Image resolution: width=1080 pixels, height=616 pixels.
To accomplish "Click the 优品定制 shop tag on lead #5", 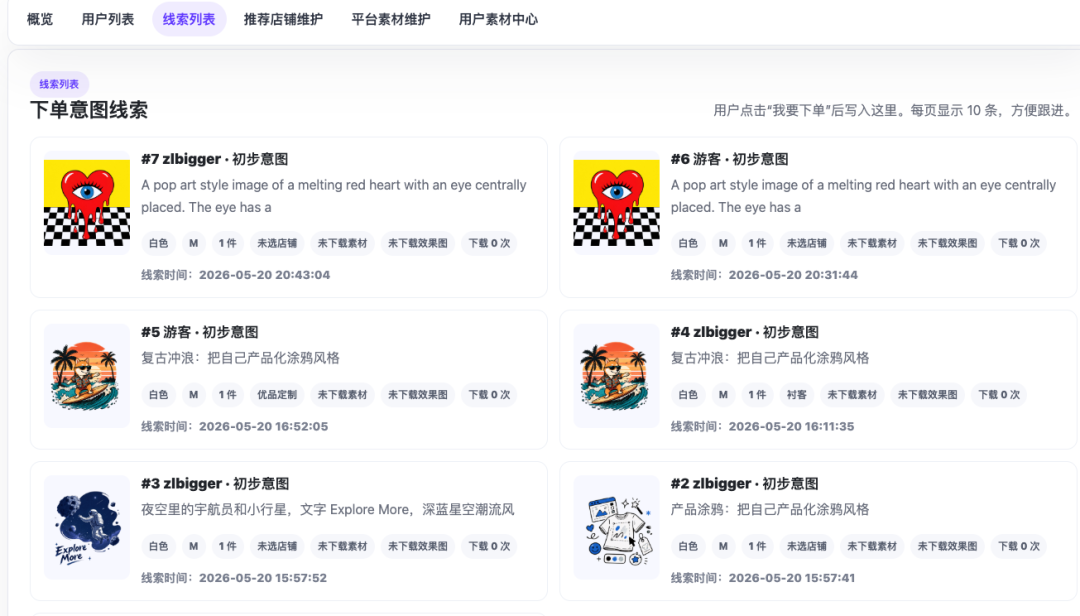I will point(277,395).
